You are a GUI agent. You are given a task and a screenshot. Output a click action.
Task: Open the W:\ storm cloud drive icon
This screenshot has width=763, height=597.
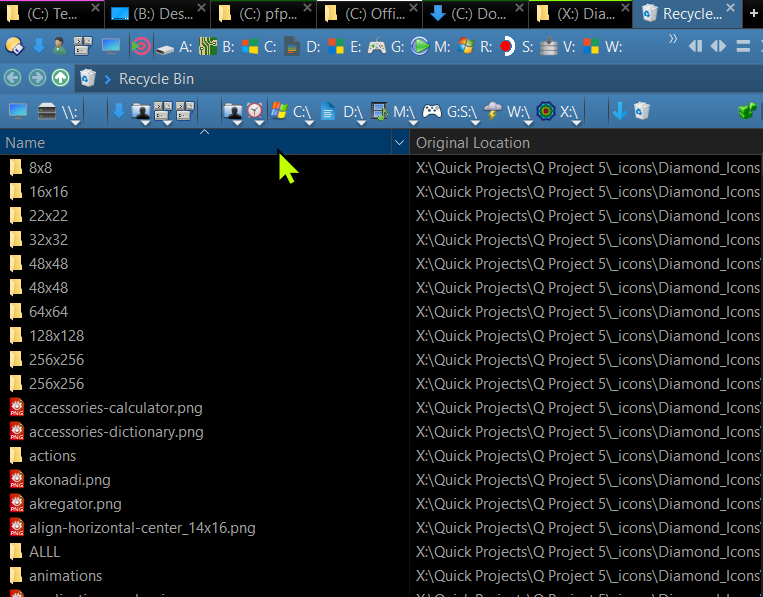click(x=493, y=111)
